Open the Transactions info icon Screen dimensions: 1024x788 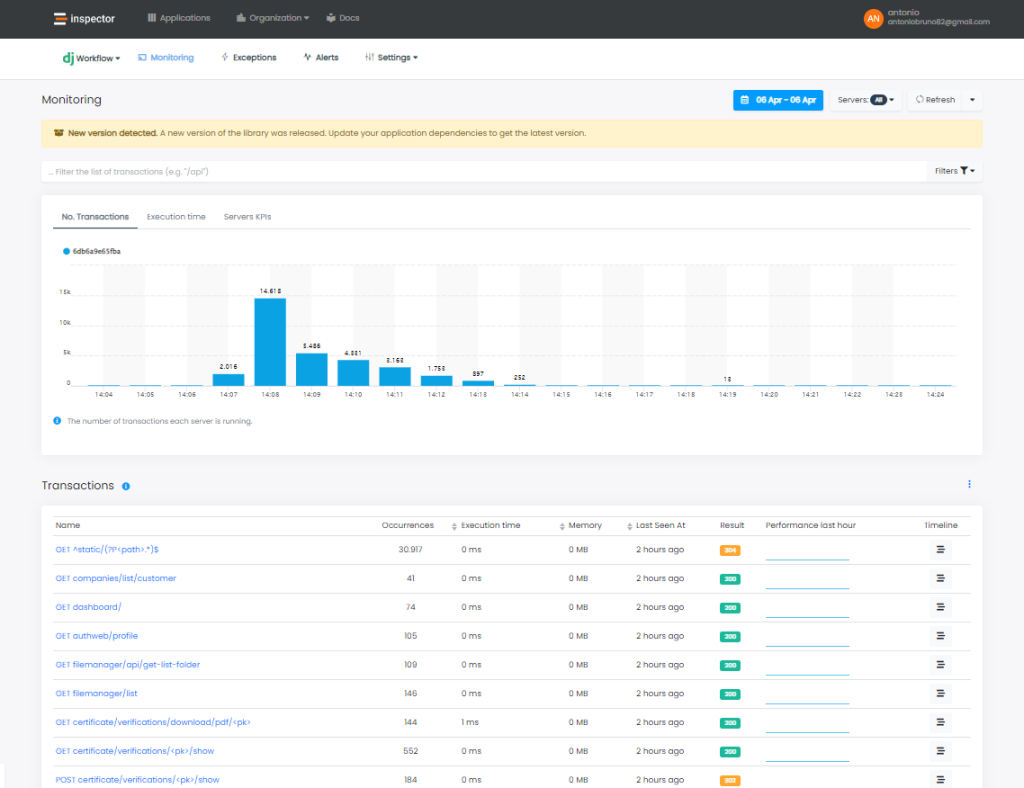[x=126, y=486]
